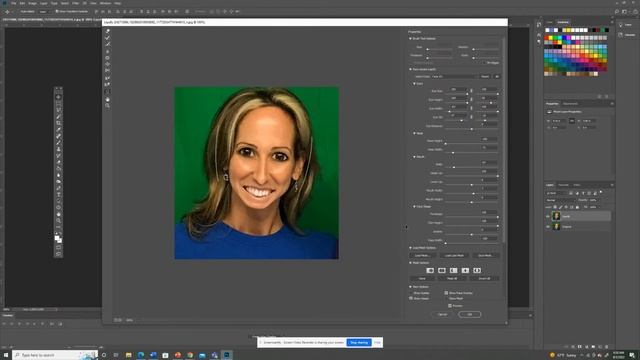Toggle the Show Mesh checkbox
Image resolution: width=640 pixels, height=360 pixels.
(446, 298)
